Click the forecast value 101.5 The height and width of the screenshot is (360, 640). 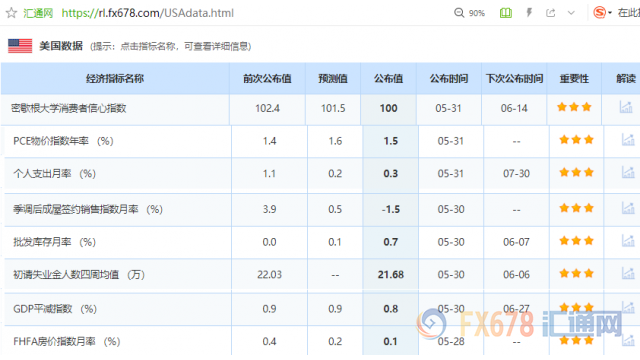click(333, 108)
